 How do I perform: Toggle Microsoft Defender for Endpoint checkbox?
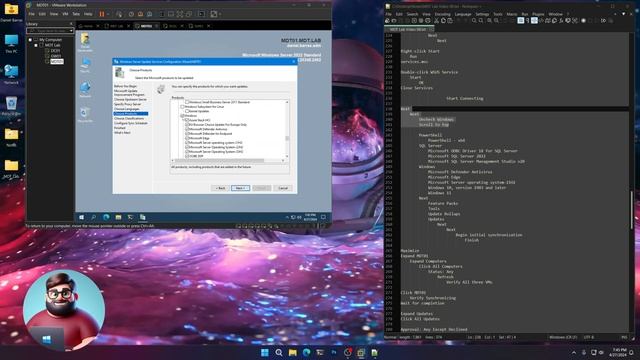(x=187, y=133)
